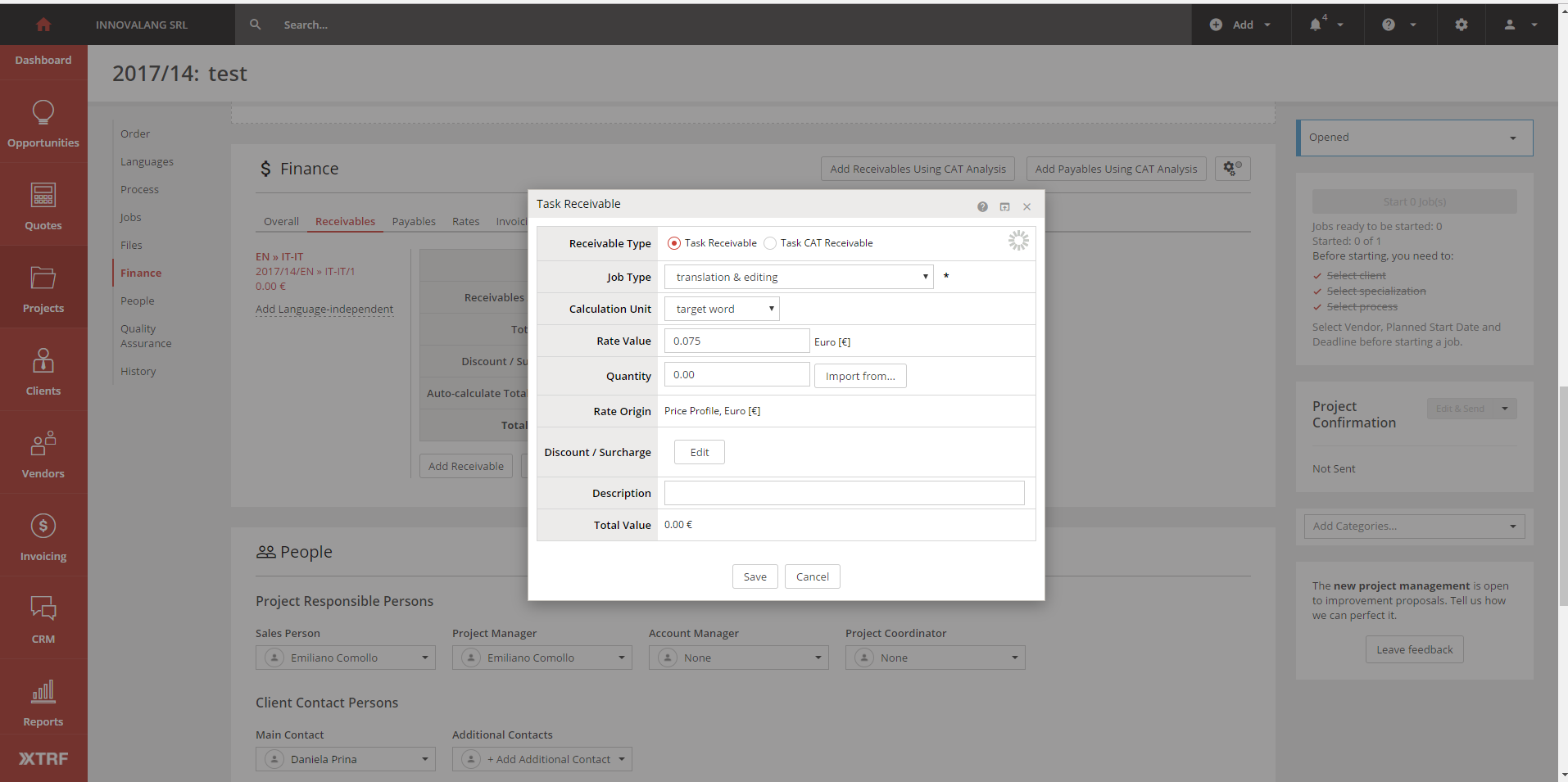Open History section in project menu
1568x782 pixels.
coord(138,371)
